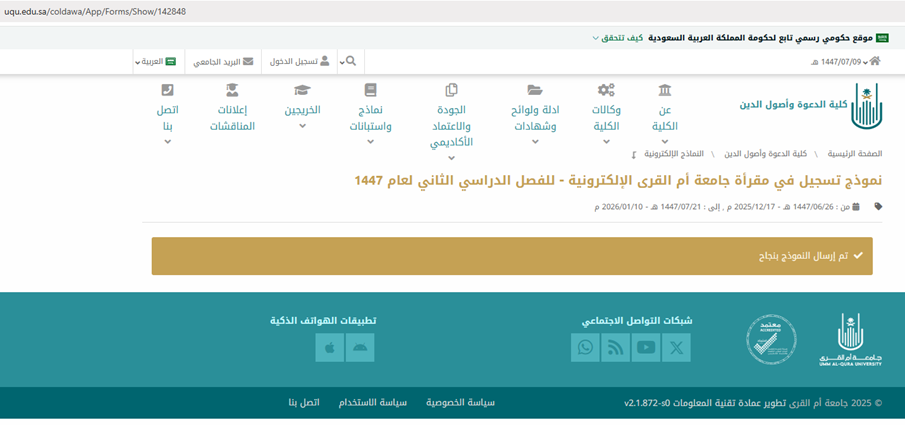
Task: Open the نماذج واستبانات menu
Action: point(371,118)
